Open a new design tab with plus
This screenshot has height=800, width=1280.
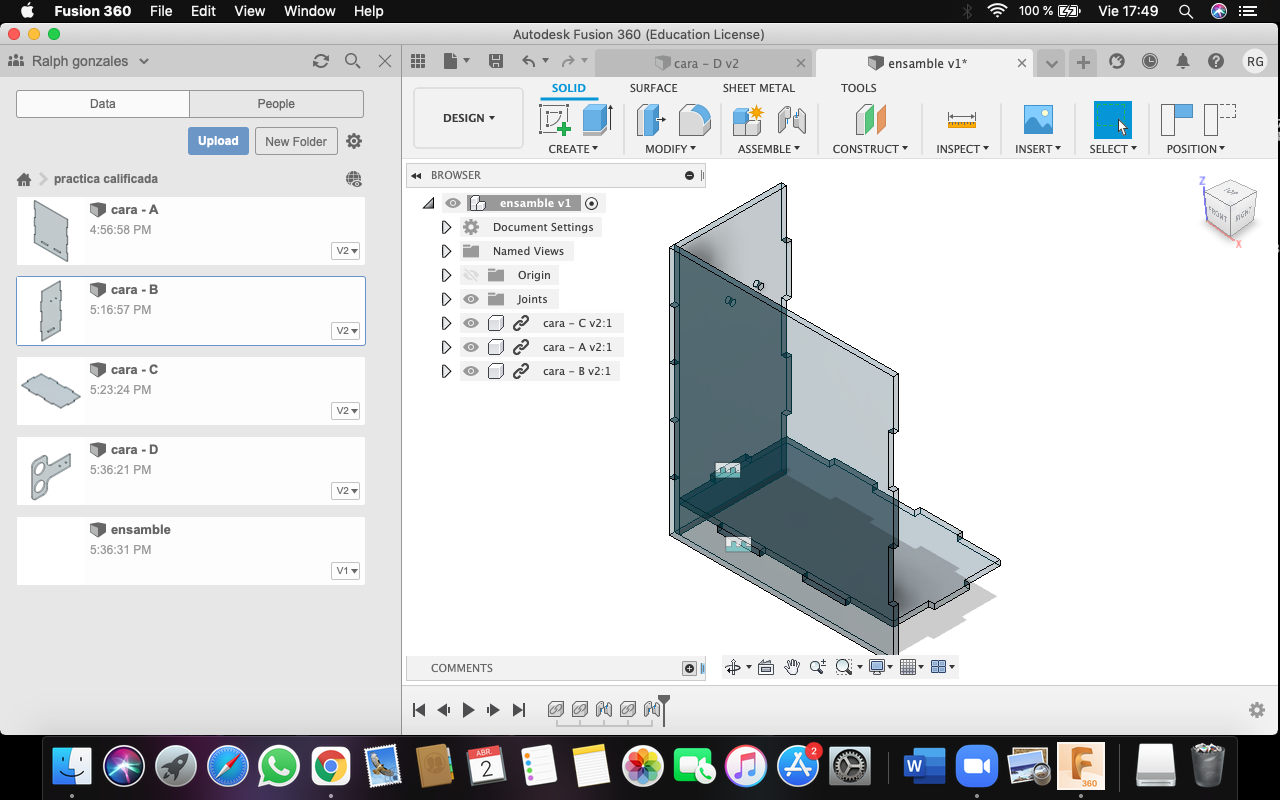tap(1083, 62)
